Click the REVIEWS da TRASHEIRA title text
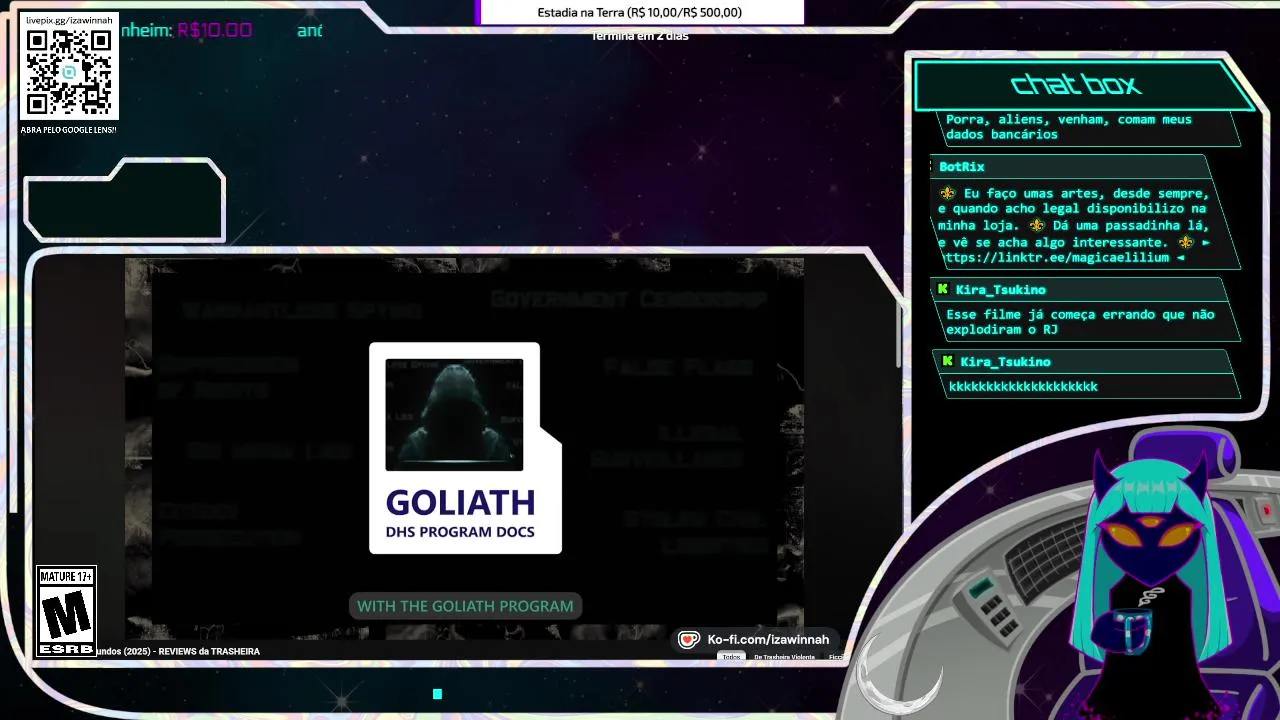Screen dimensions: 1280x720 coord(209,651)
